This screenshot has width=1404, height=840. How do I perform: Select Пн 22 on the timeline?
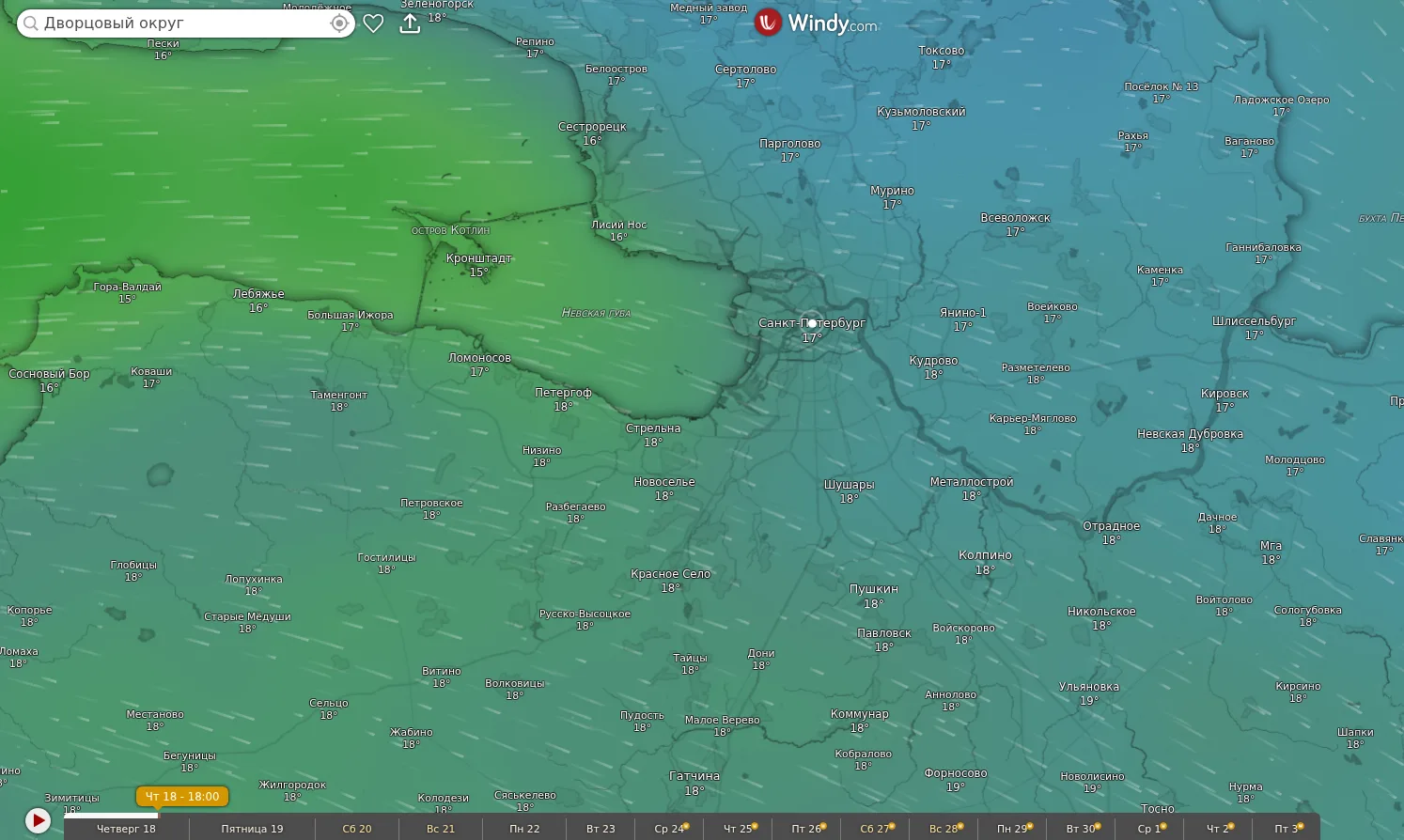click(524, 829)
